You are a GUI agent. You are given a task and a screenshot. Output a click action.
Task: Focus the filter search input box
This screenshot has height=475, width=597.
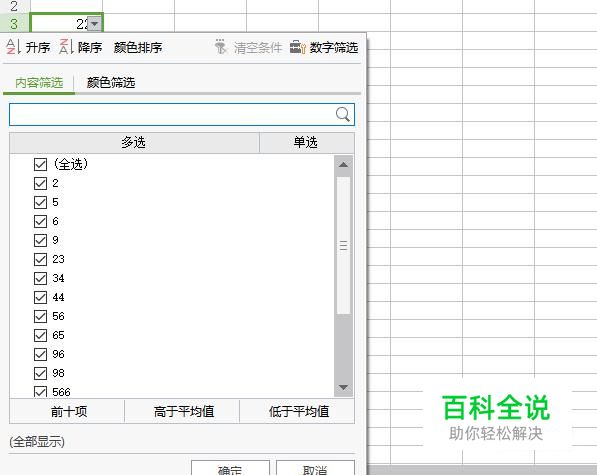(x=182, y=114)
